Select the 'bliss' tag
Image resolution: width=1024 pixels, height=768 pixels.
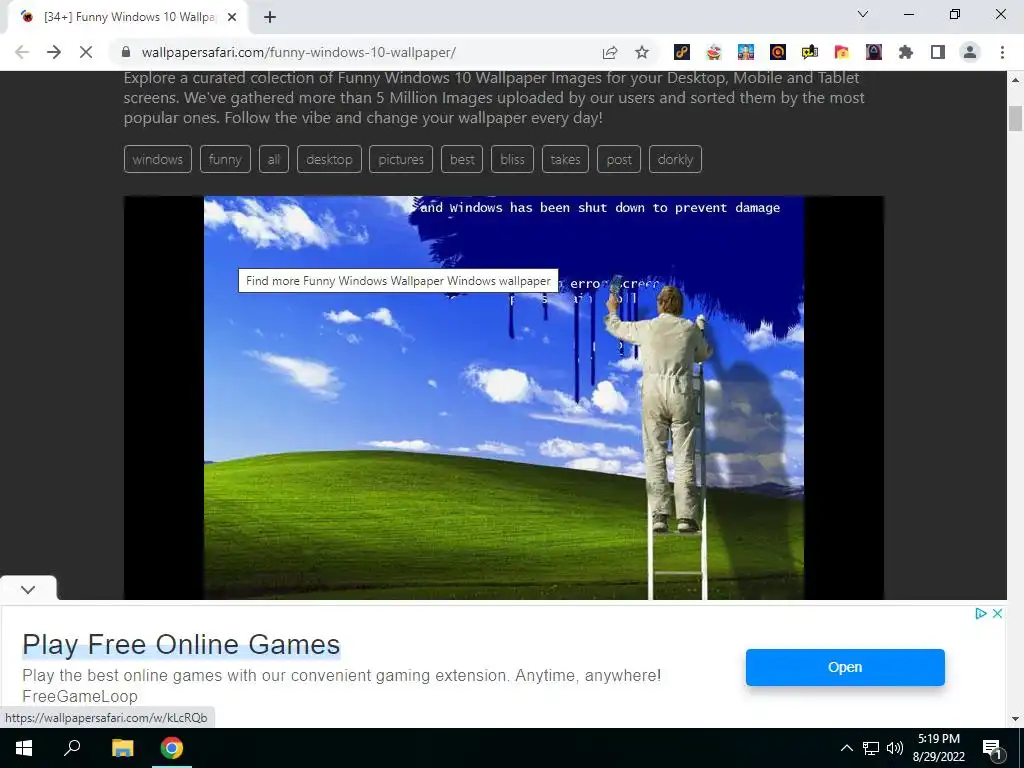pos(513,159)
